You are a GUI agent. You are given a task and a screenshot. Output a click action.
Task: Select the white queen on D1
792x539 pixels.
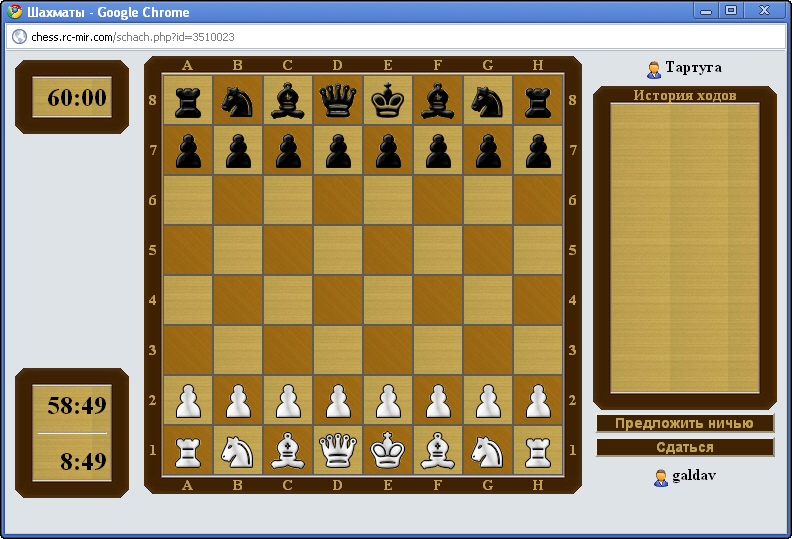pyautogui.click(x=338, y=450)
